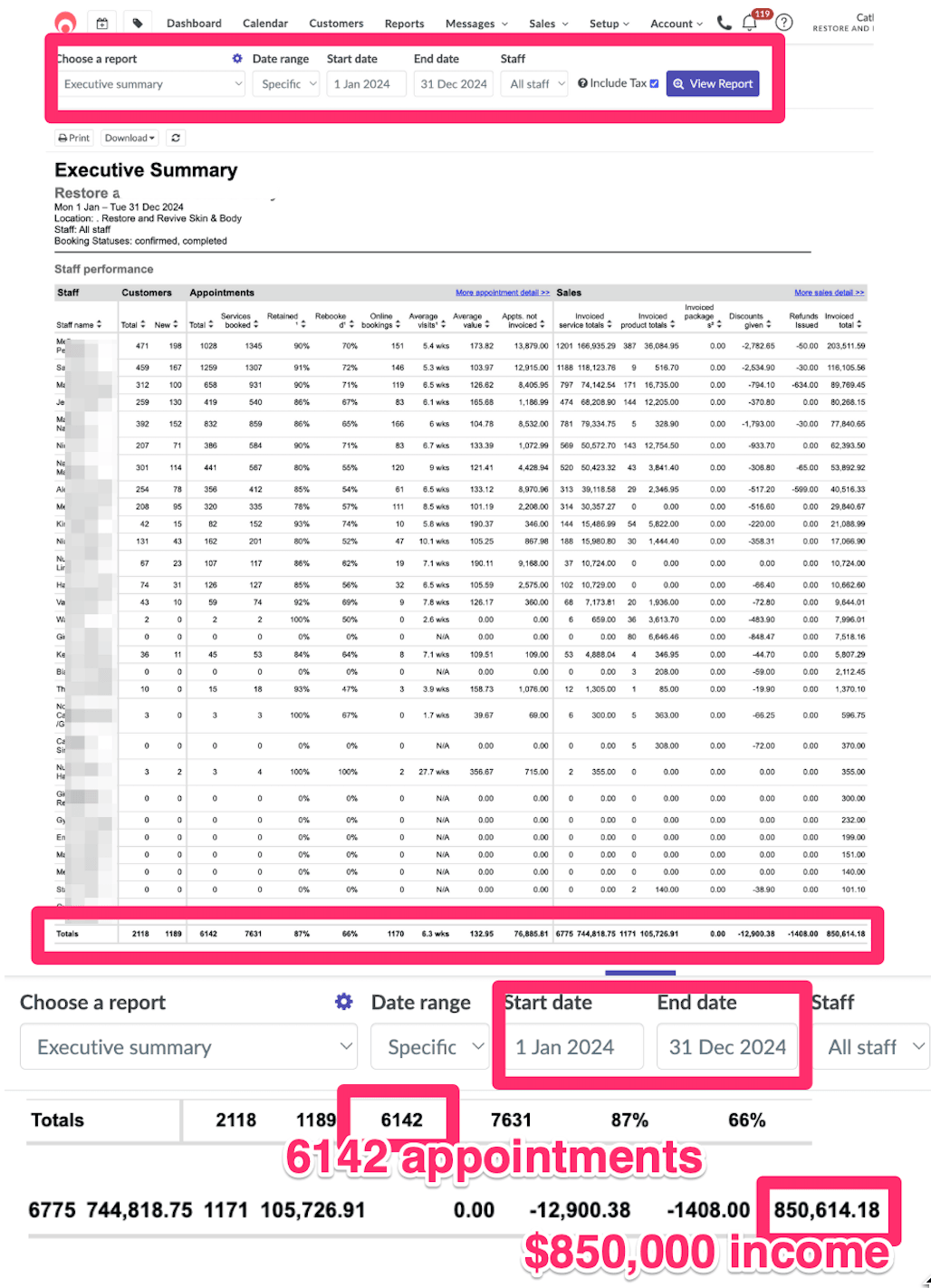The image size is (931, 1288).
Task: Sort by Invoiced product totals column
Action: 648,321
